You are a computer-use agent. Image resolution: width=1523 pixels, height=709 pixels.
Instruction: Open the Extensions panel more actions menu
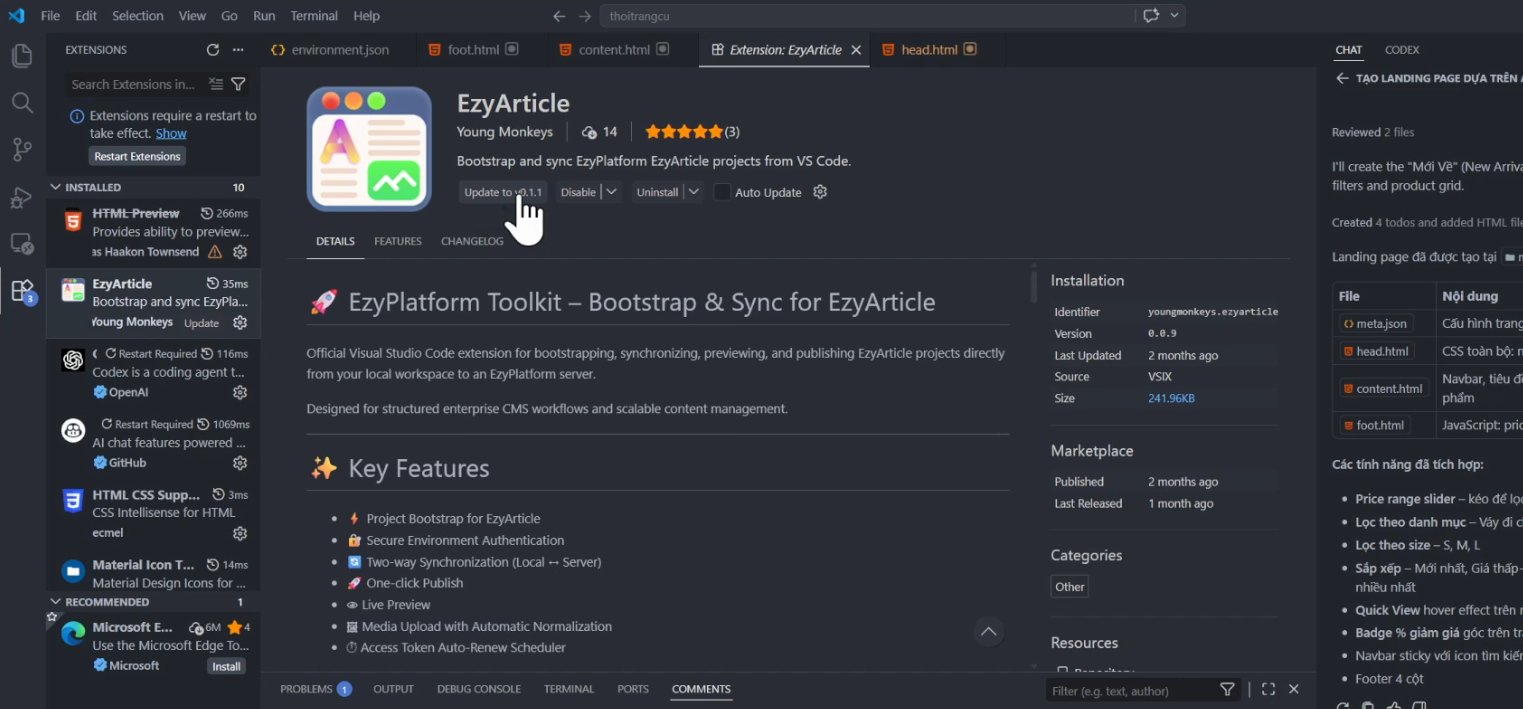238,50
